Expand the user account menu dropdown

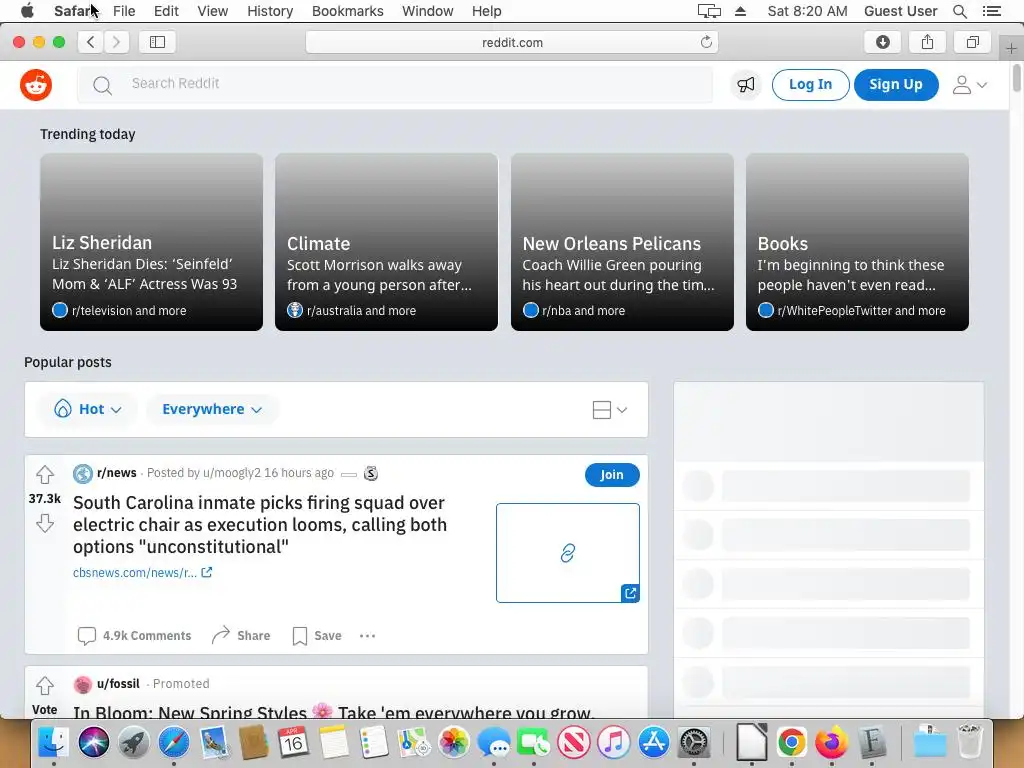(x=970, y=85)
